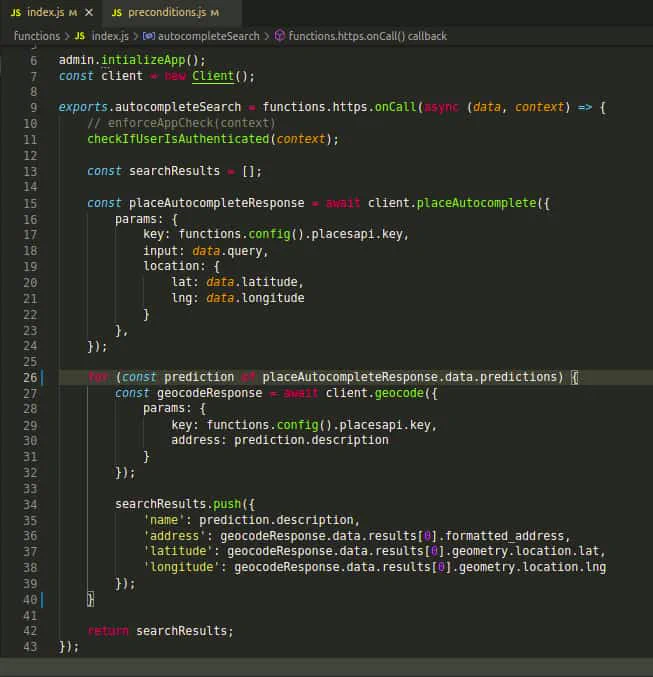Click prediction.description on line 30
653x677 pixels.
(x=311, y=440)
